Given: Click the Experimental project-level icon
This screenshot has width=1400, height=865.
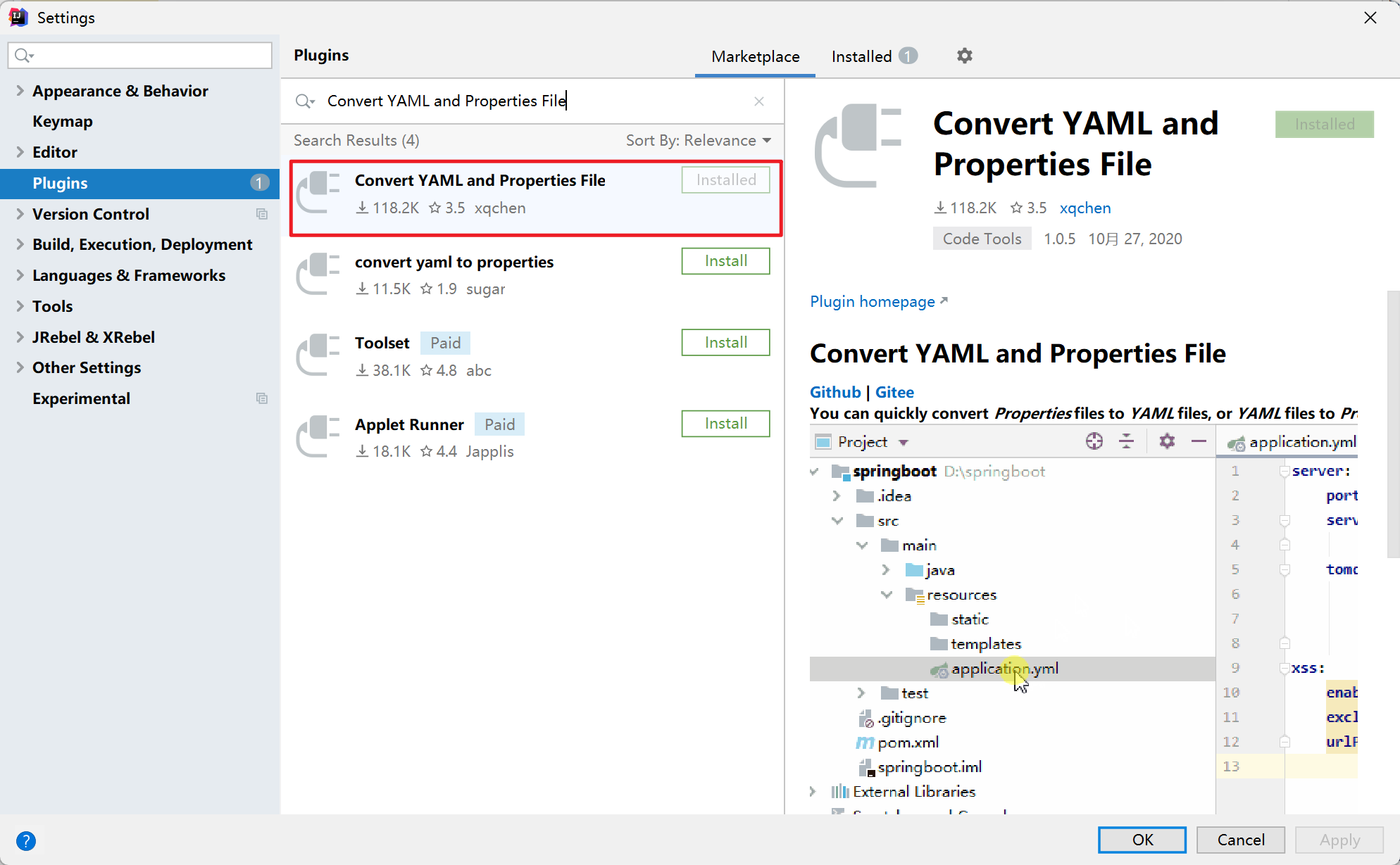Looking at the screenshot, I should pos(262,398).
